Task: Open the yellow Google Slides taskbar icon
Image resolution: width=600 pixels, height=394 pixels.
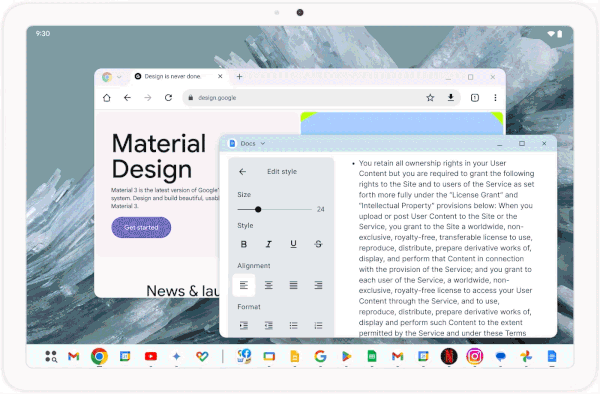Action: tap(295, 357)
